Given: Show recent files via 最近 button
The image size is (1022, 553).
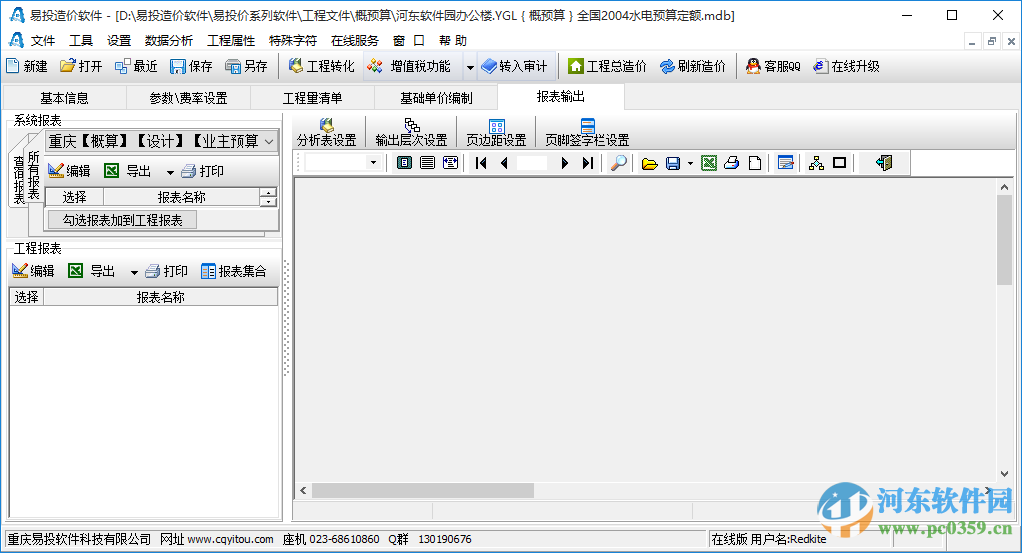Looking at the screenshot, I should click(x=136, y=66).
